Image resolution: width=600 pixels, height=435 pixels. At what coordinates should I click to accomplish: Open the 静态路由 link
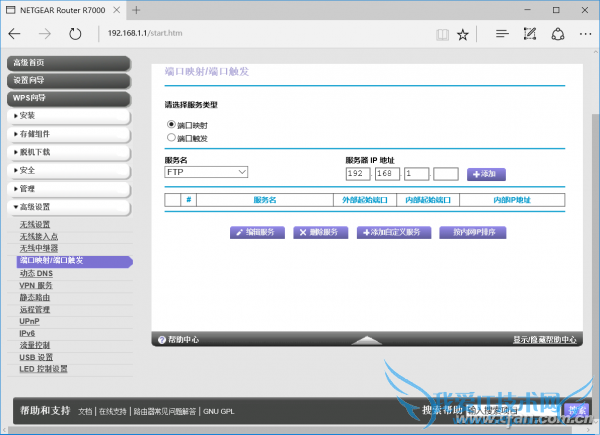pyautogui.click(x=35, y=297)
